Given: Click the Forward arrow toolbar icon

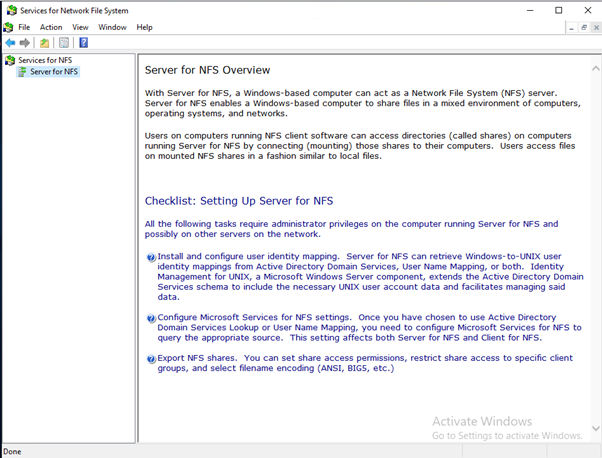Looking at the screenshot, I should tap(25, 43).
